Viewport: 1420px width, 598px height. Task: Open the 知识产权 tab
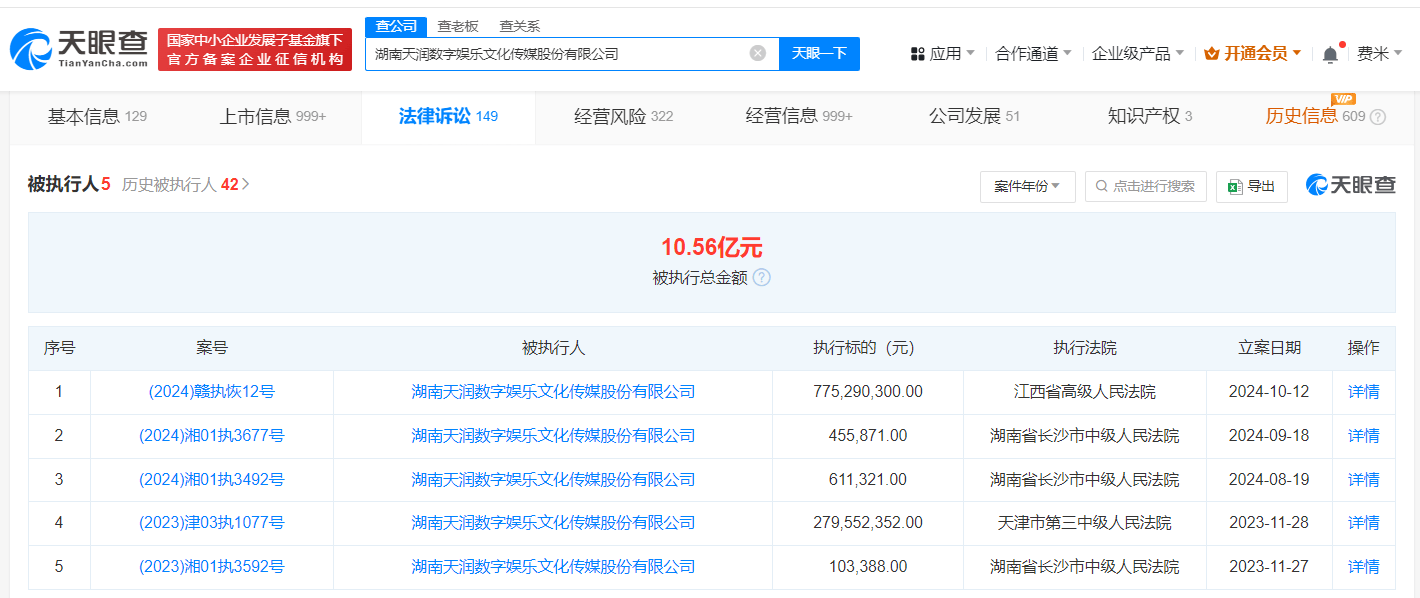[1150, 116]
